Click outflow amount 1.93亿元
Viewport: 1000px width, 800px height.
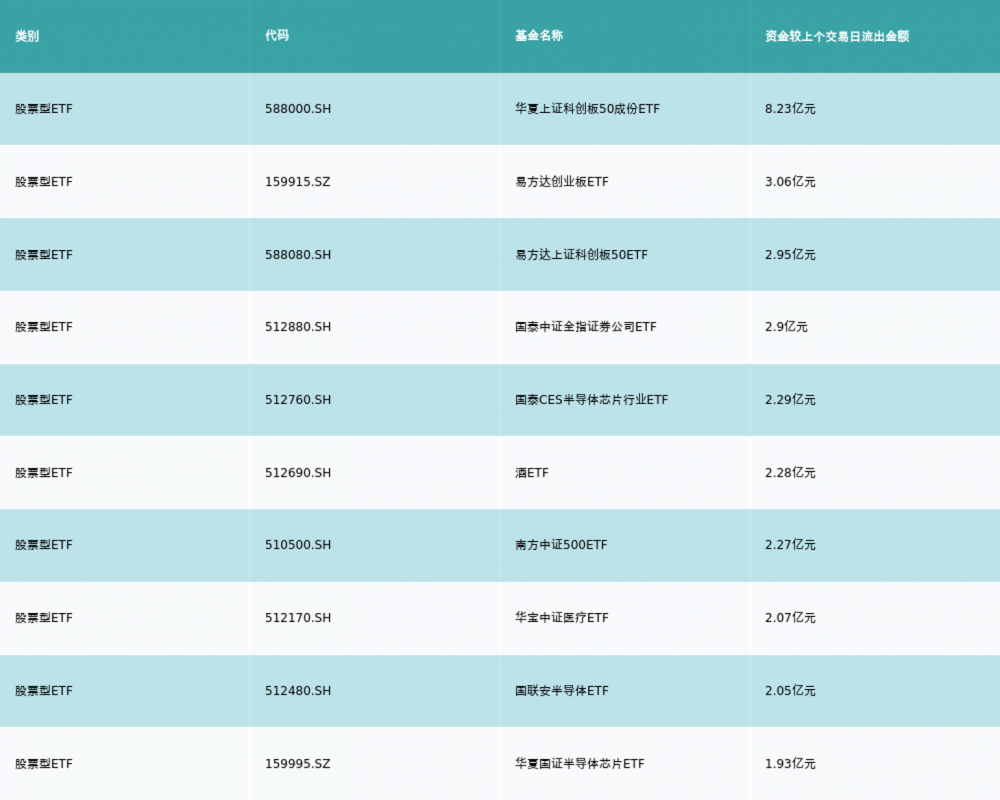click(790, 764)
